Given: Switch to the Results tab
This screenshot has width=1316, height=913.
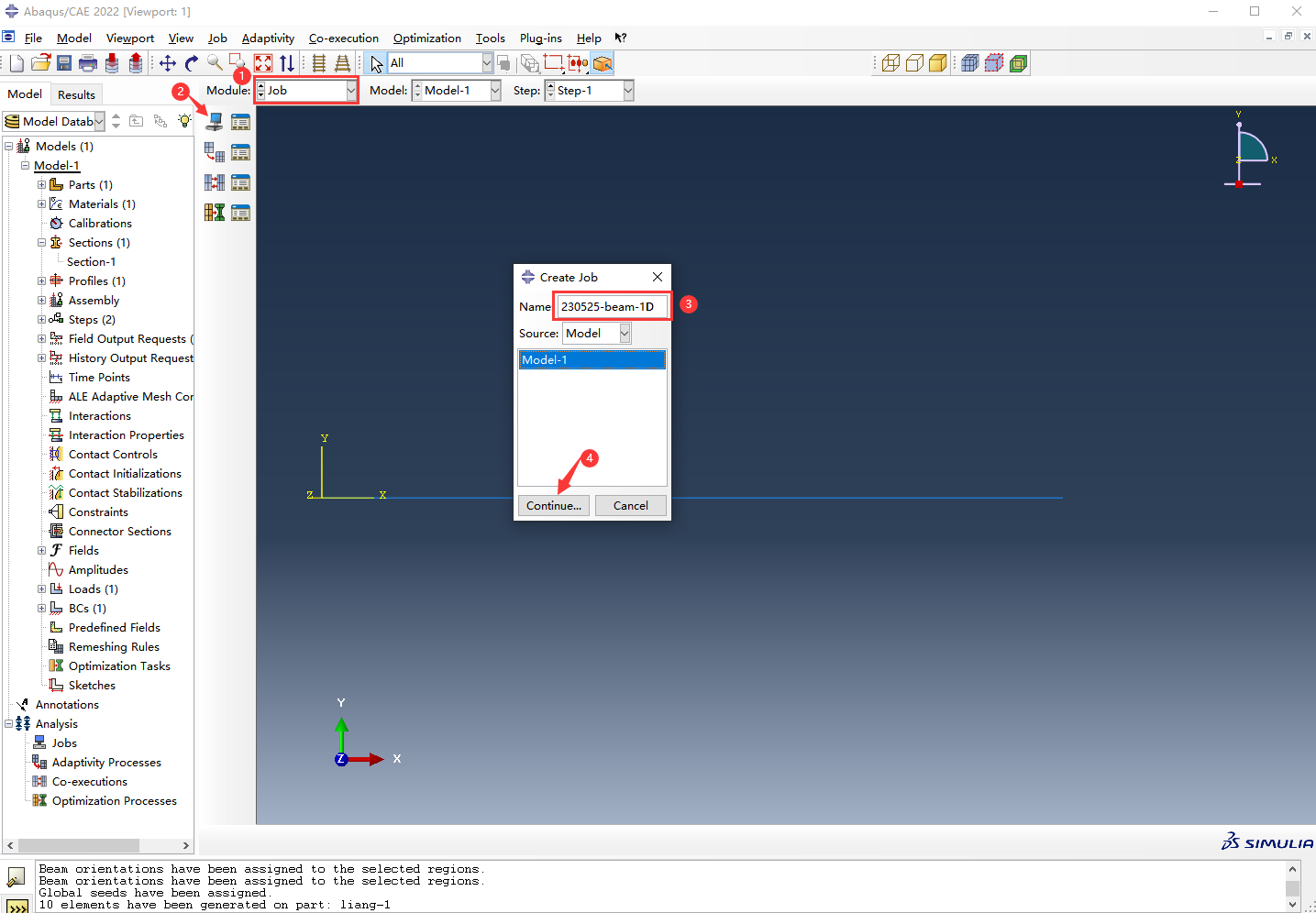Looking at the screenshot, I should tap(76, 94).
